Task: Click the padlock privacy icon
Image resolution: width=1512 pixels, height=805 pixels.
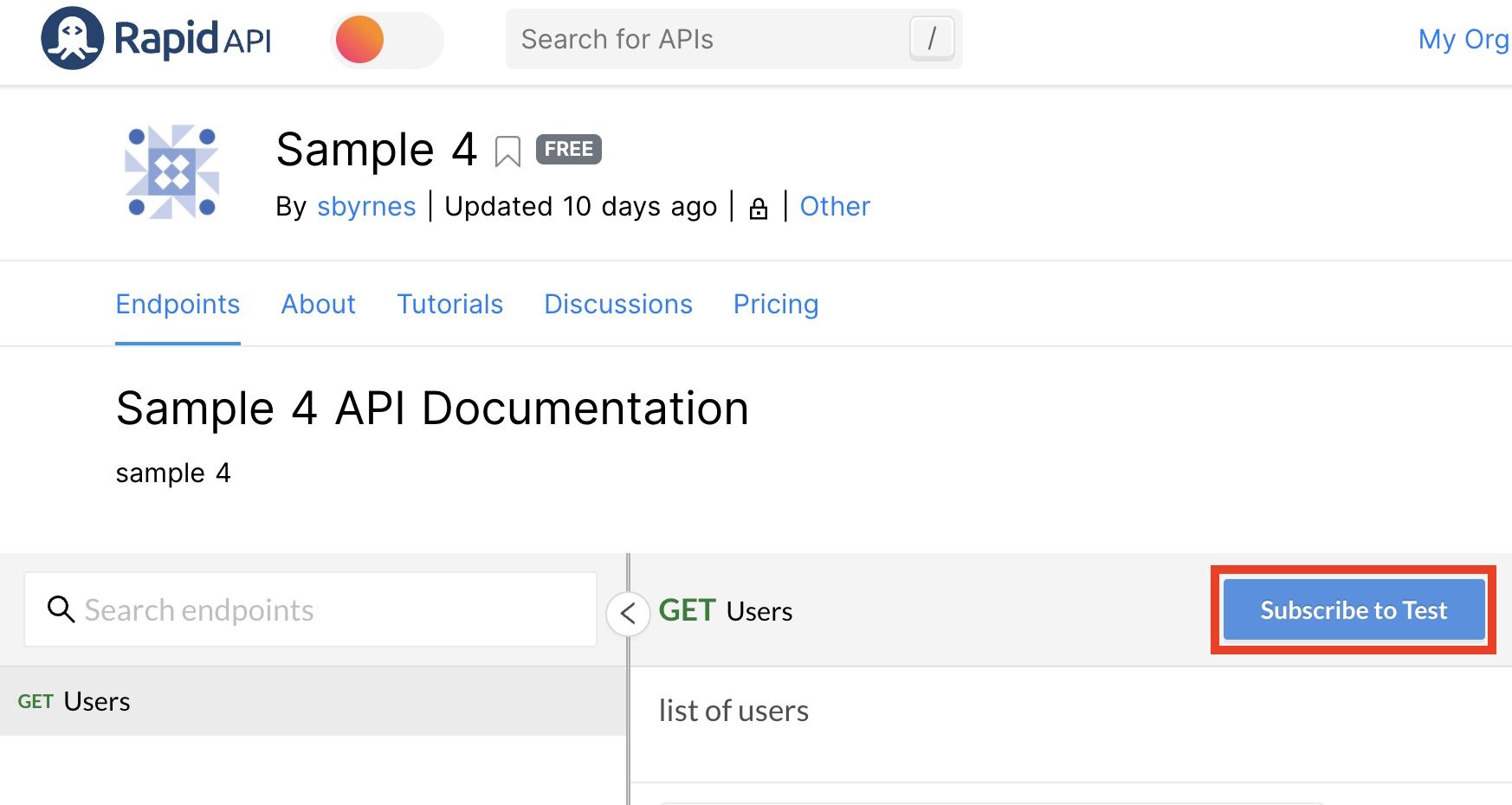Action: [759, 209]
